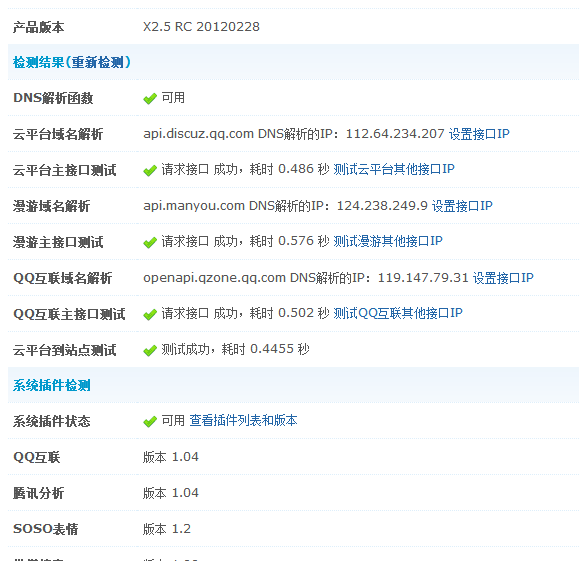The image size is (579, 561).
Task: Open 测试云平台其他接口IP link
Action: (x=394, y=169)
